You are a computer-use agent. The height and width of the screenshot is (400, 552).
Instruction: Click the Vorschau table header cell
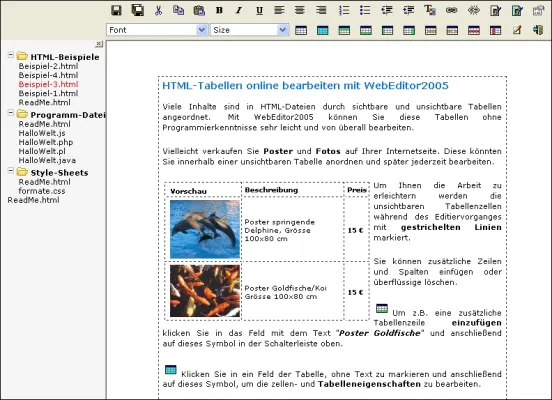point(203,190)
